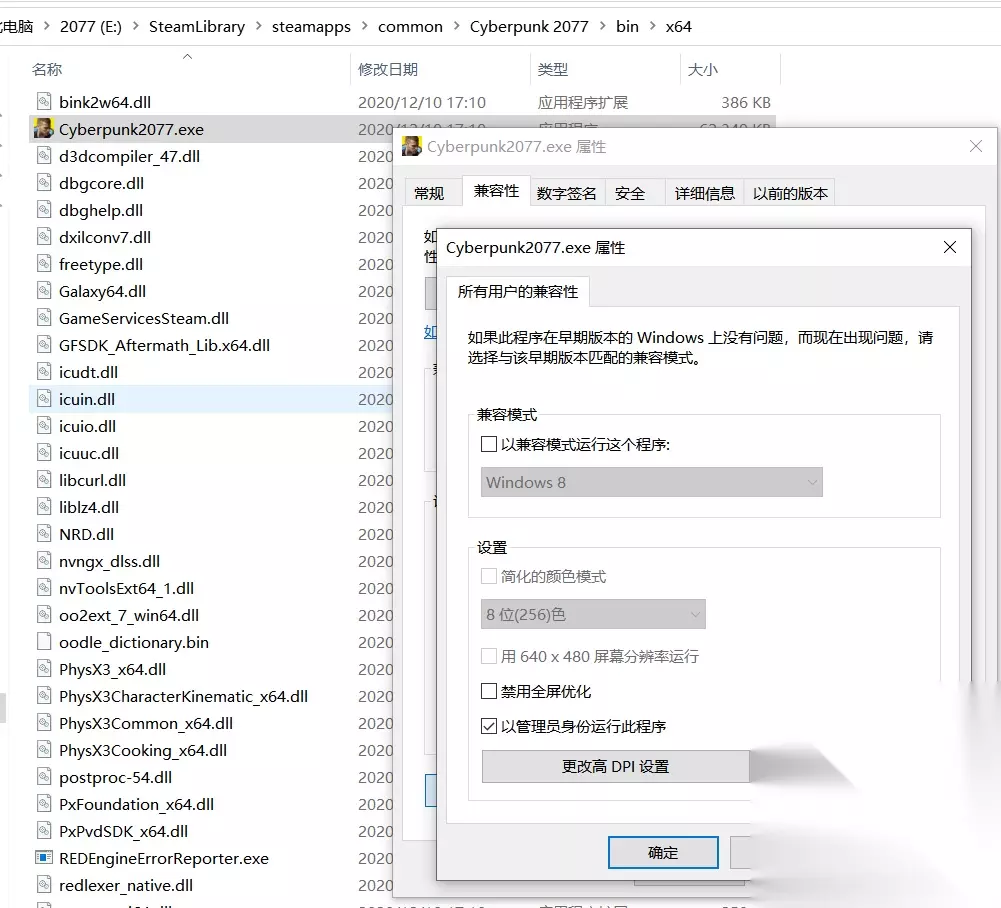Image resolution: width=1001 pixels, height=908 pixels.
Task: Click the freetype.dll file icon
Action: pyautogui.click(x=43, y=264)
